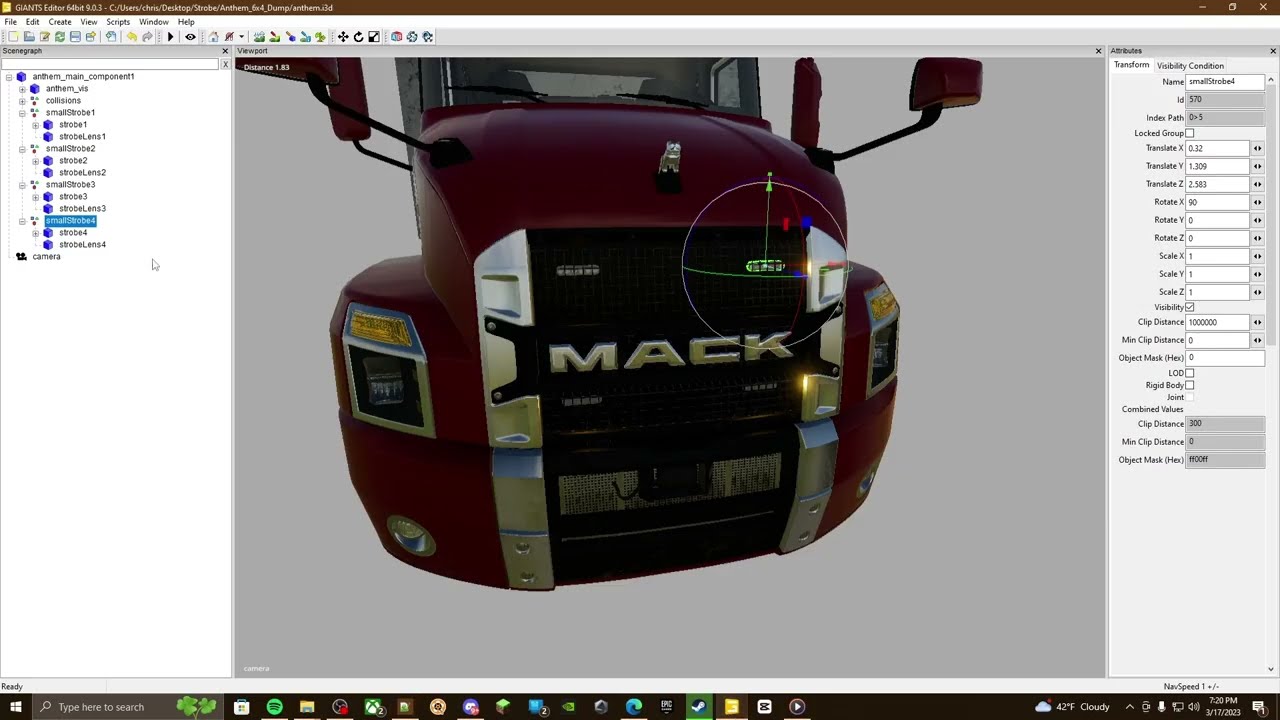Select the Translate move-arrows tool
The image size is (1280, 720).
coord(343,37)
